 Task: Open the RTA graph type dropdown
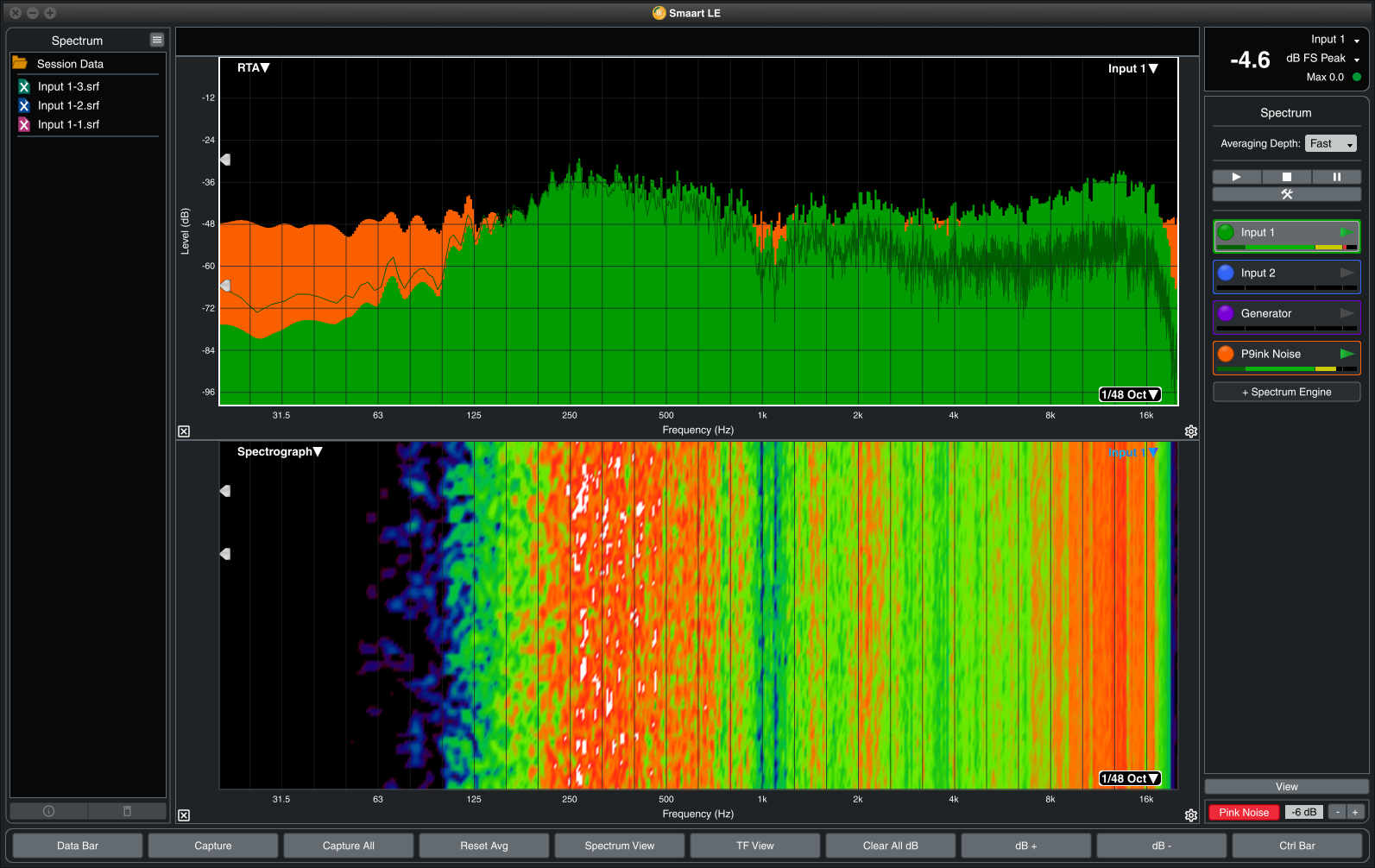pyautogui.click(x=254, y=67)
